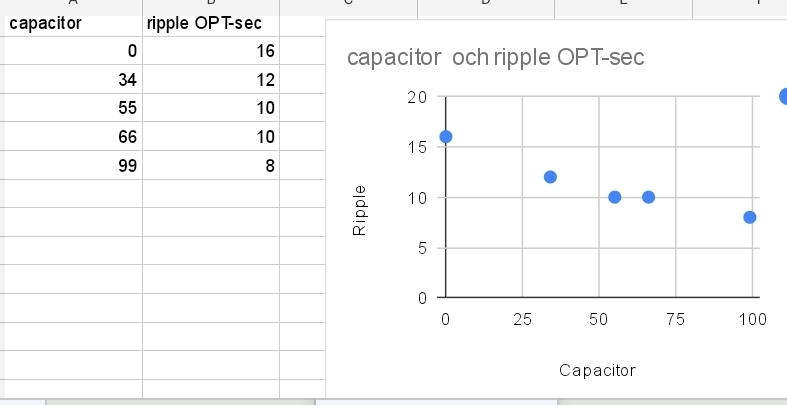Select the cell with value 99
The width and height of the screenshot is (787, 405).
tap(73, 165)
